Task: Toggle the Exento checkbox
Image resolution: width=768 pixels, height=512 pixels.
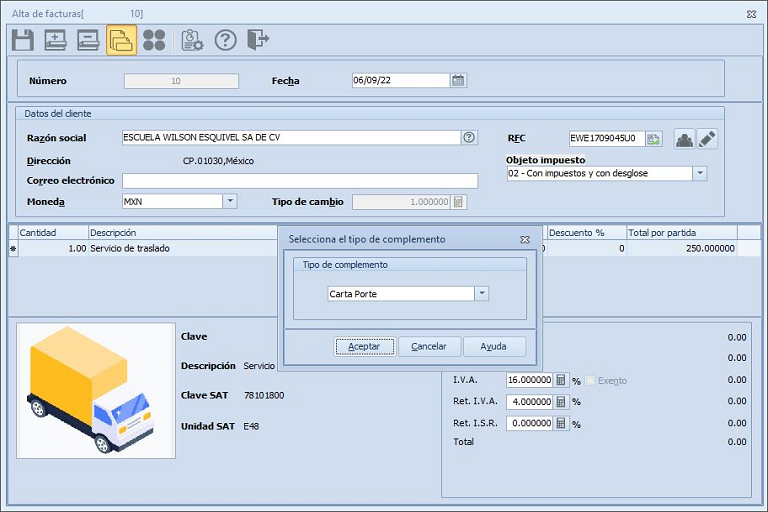Action: (591, 380)
